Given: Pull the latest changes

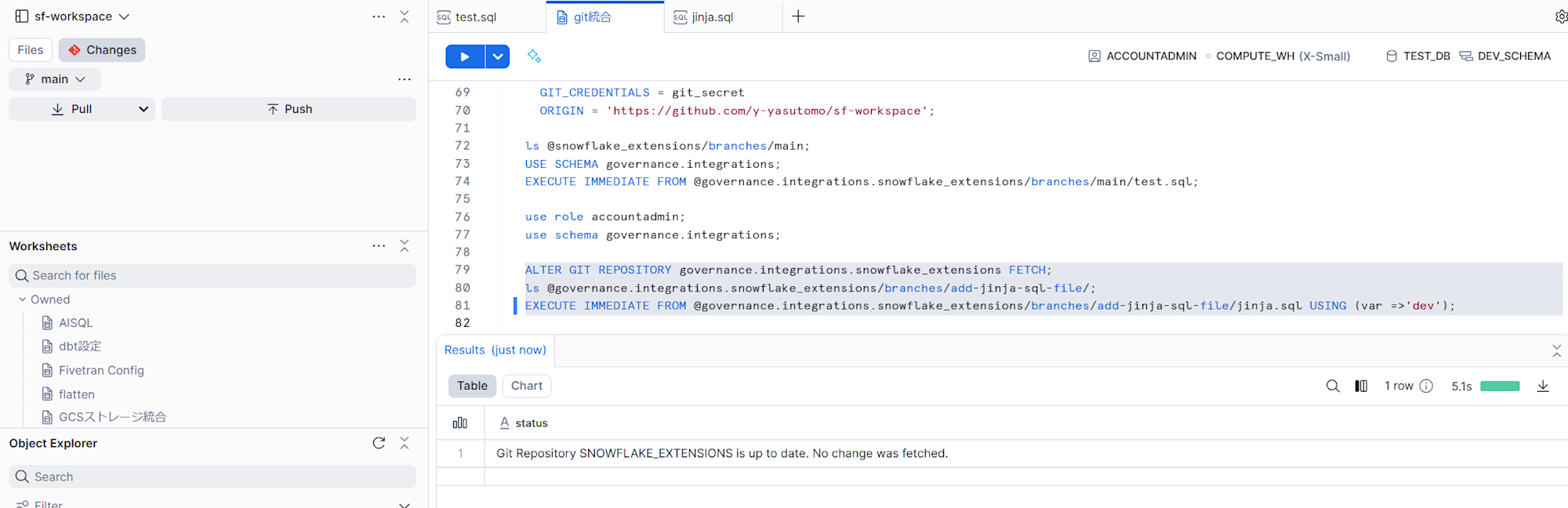Looking at the screenshot, I should coord(71,109).
